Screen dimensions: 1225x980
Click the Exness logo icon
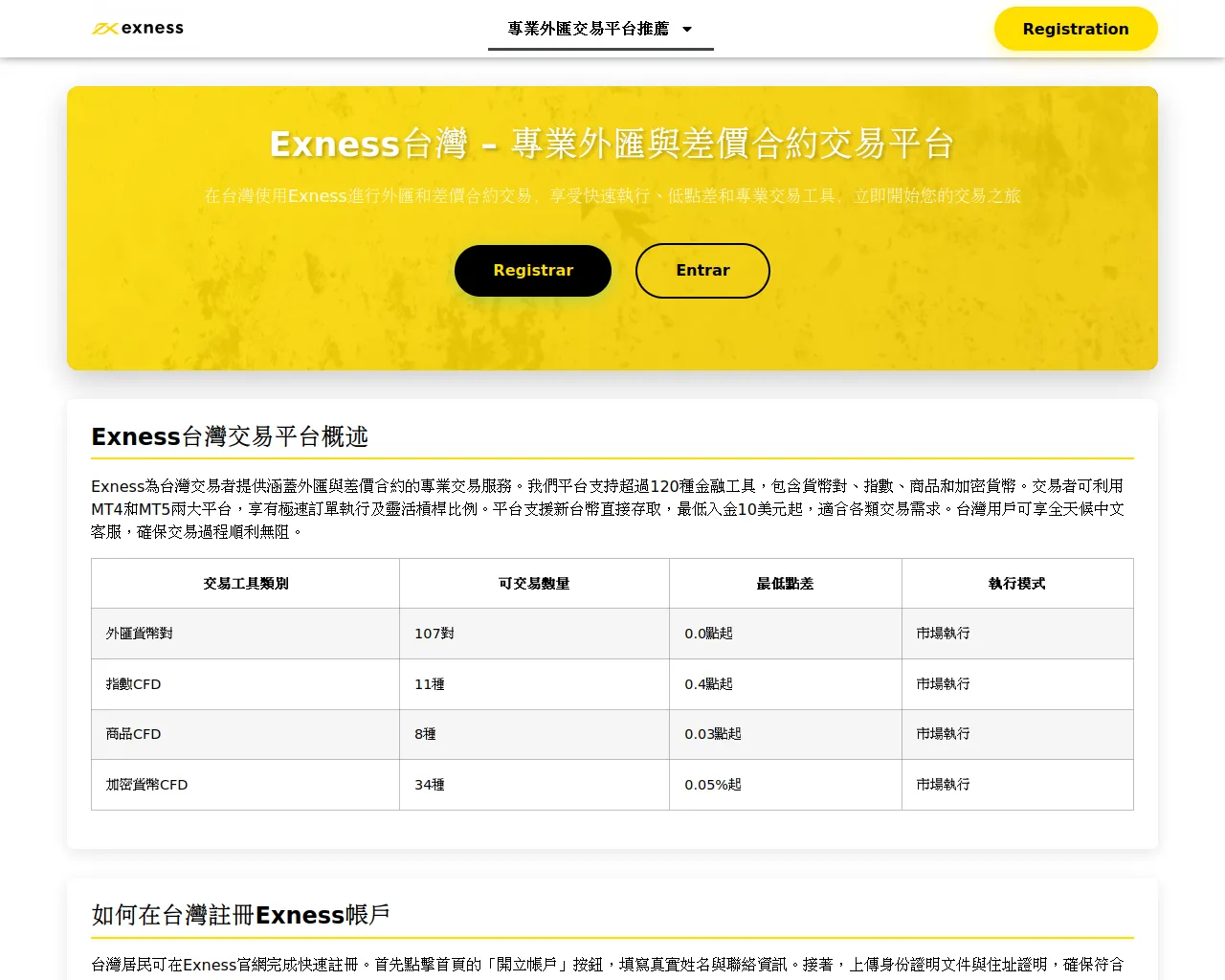[x=104, y=29]
